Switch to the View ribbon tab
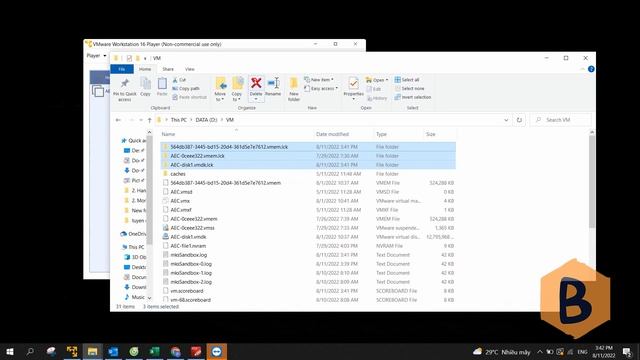 (x=190, y=69)
